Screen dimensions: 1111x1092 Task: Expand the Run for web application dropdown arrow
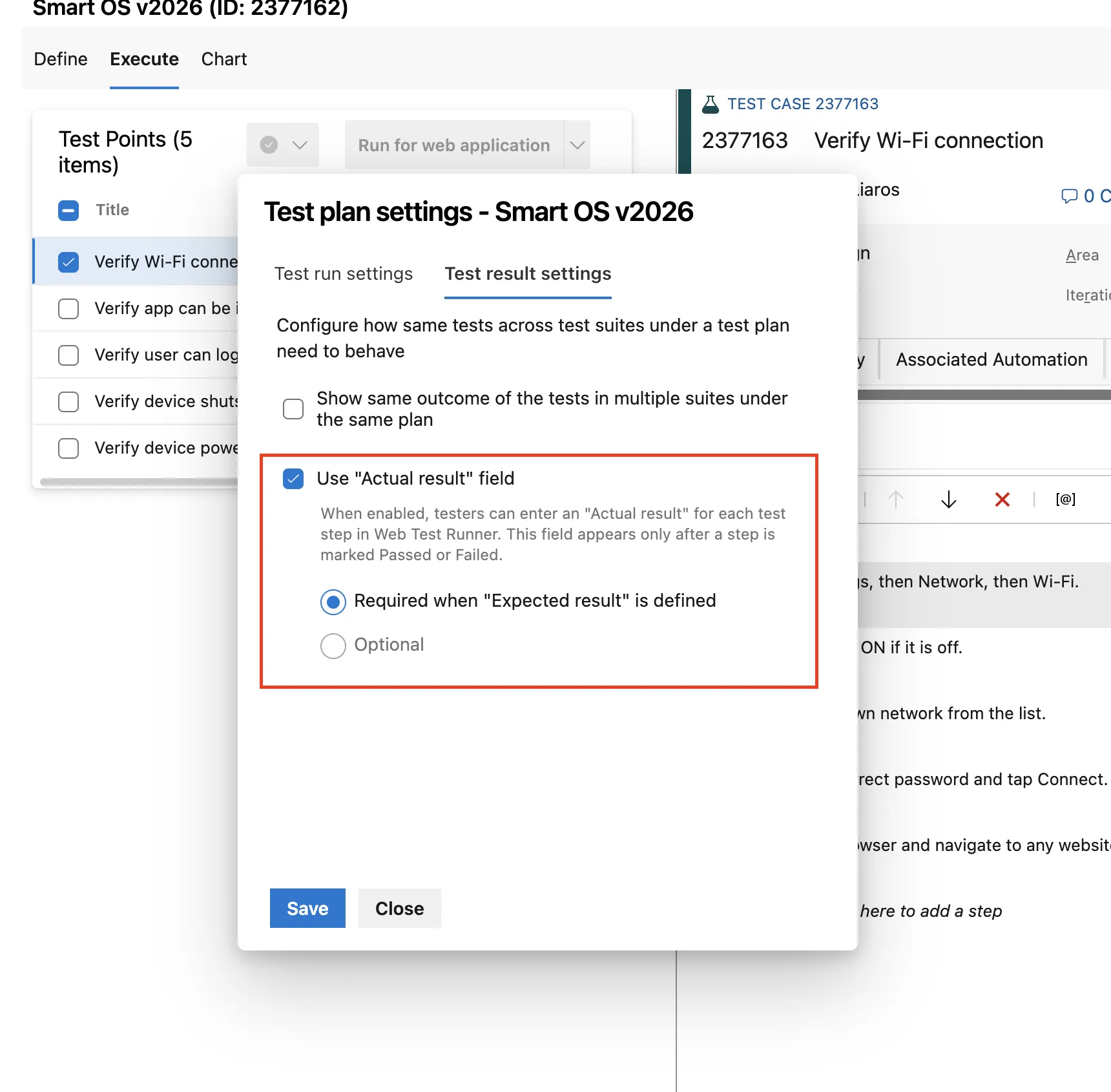tap(577, 145)
